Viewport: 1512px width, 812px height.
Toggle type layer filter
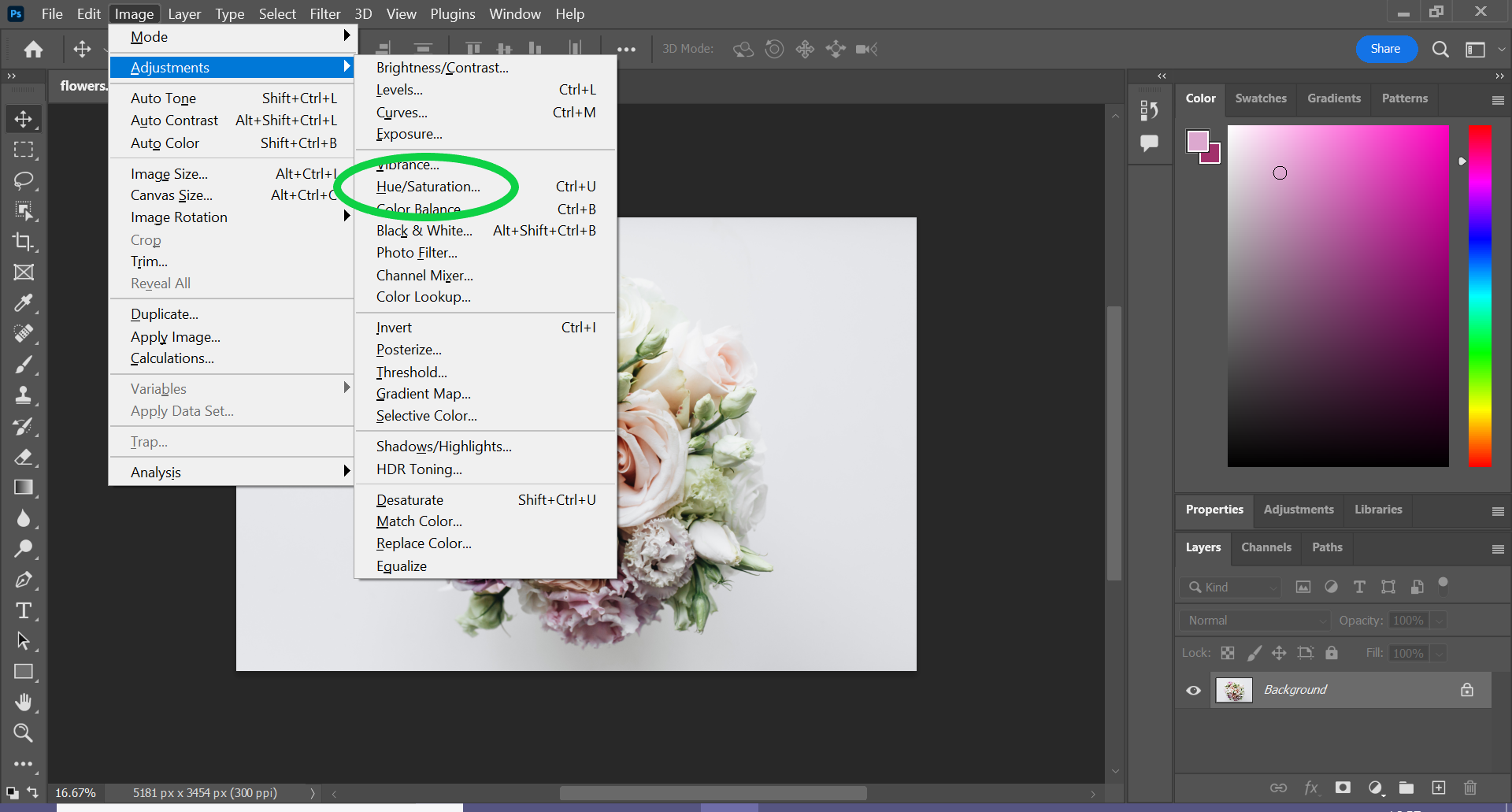[x=1359, y=587]
